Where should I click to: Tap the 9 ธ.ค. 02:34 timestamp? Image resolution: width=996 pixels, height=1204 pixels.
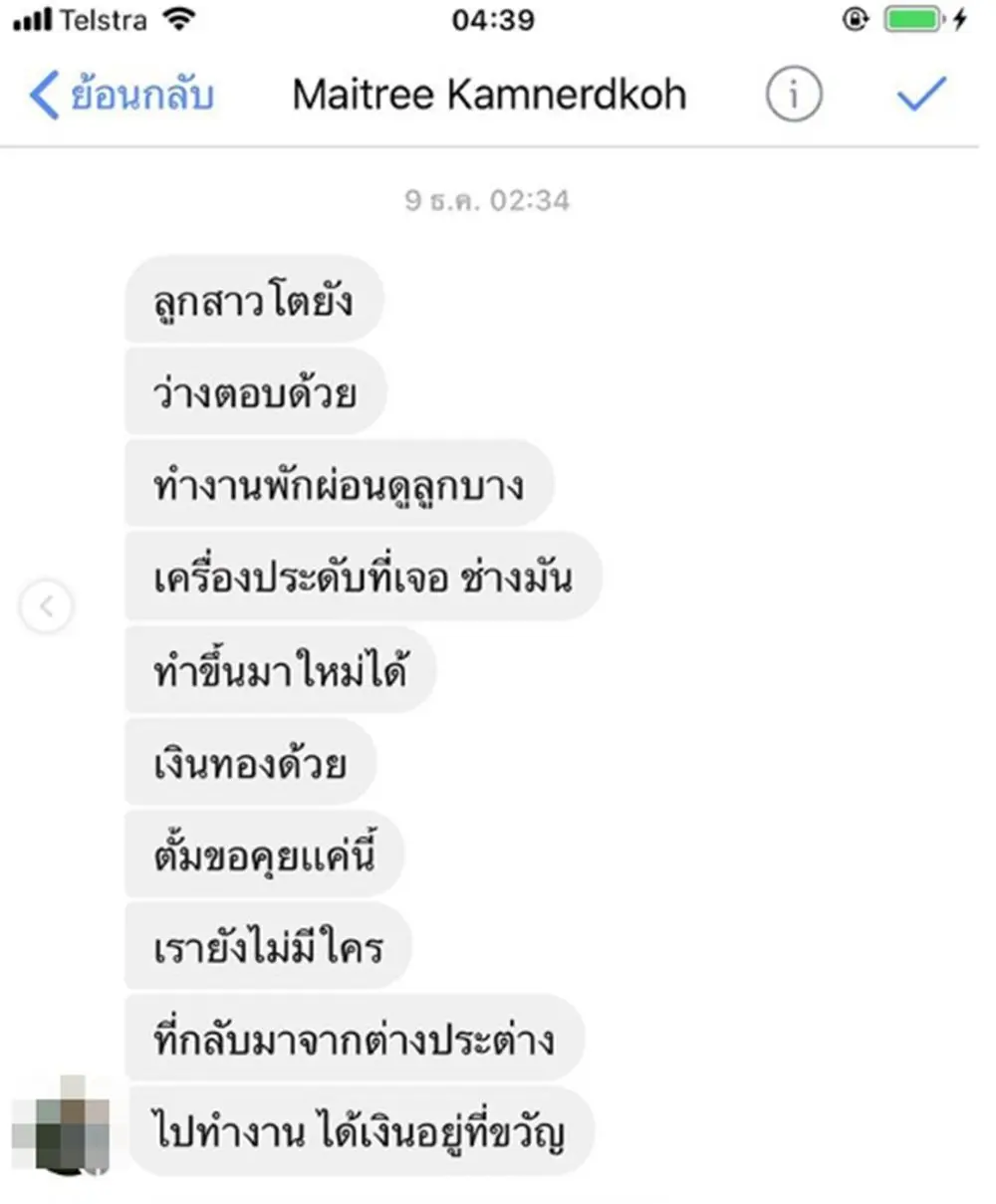click(x=487, y=200)
